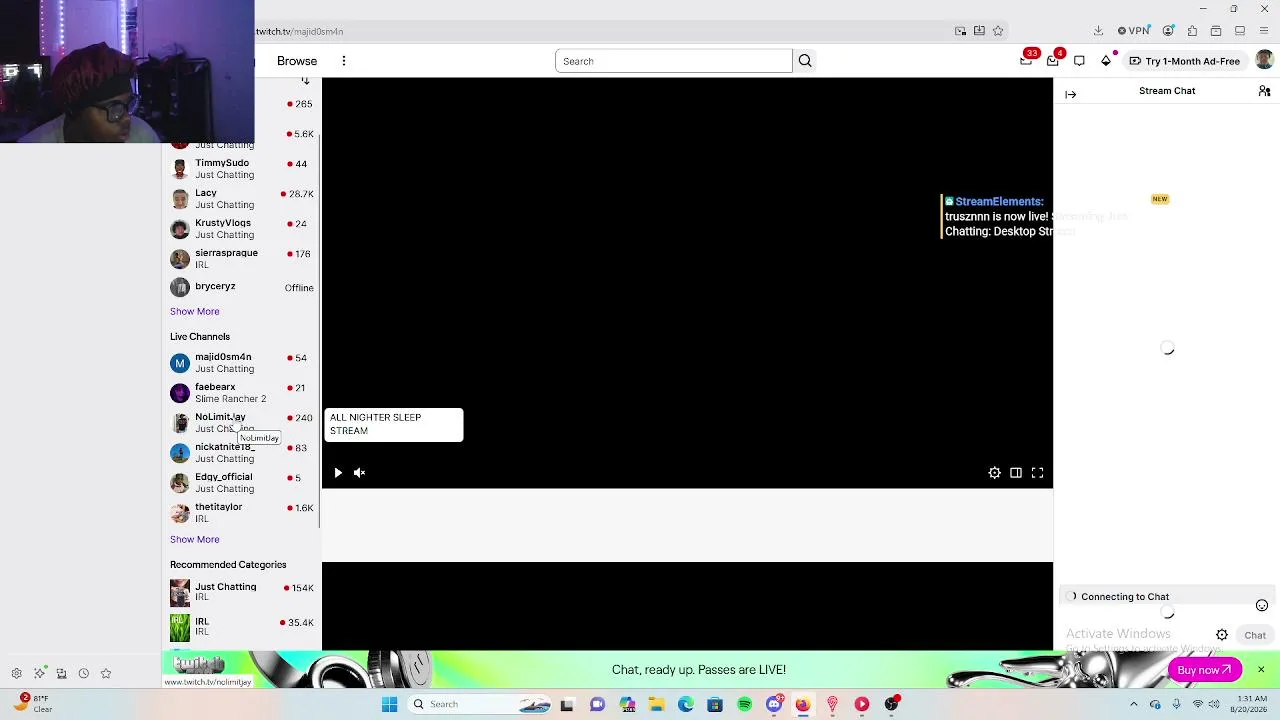Show more live channels
1280x720 pixels.
194,539
